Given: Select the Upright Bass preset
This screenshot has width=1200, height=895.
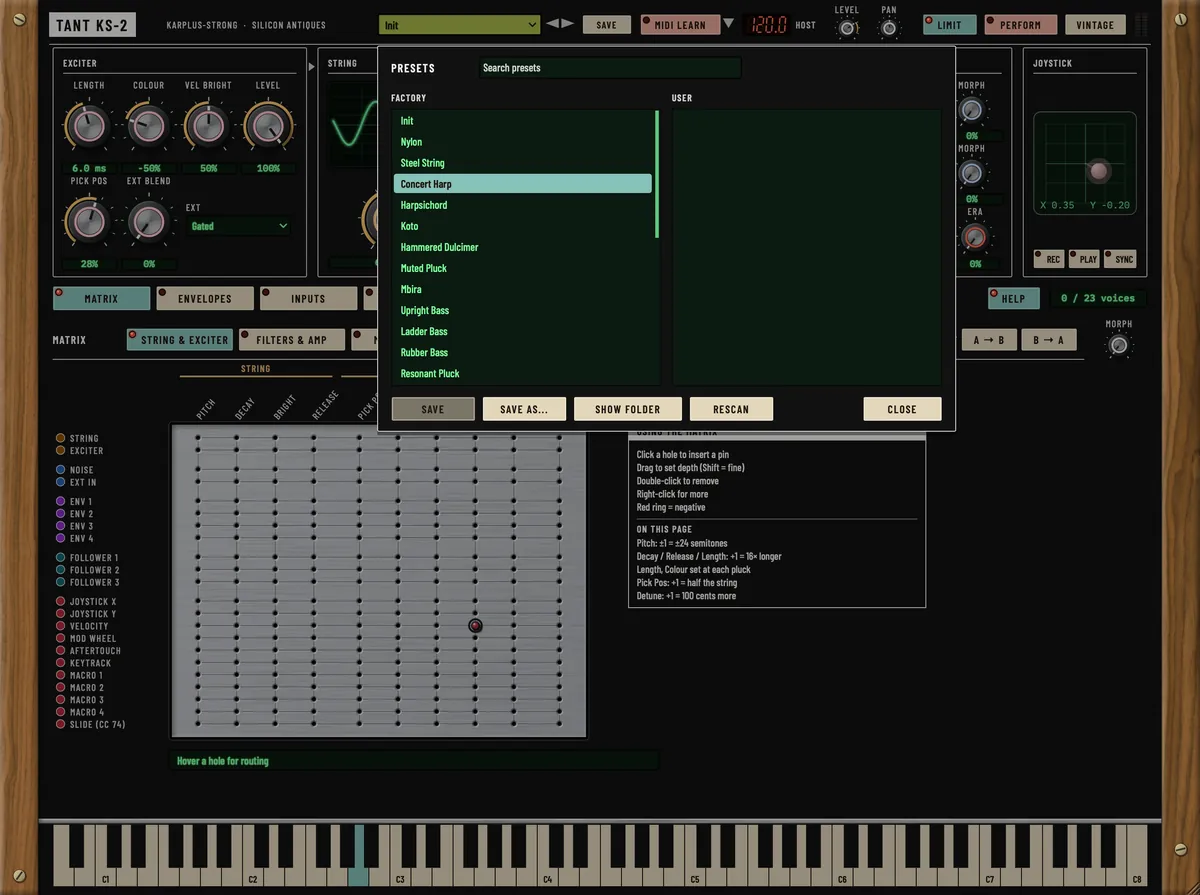Looking at the screenshot, I should [523, 310].
